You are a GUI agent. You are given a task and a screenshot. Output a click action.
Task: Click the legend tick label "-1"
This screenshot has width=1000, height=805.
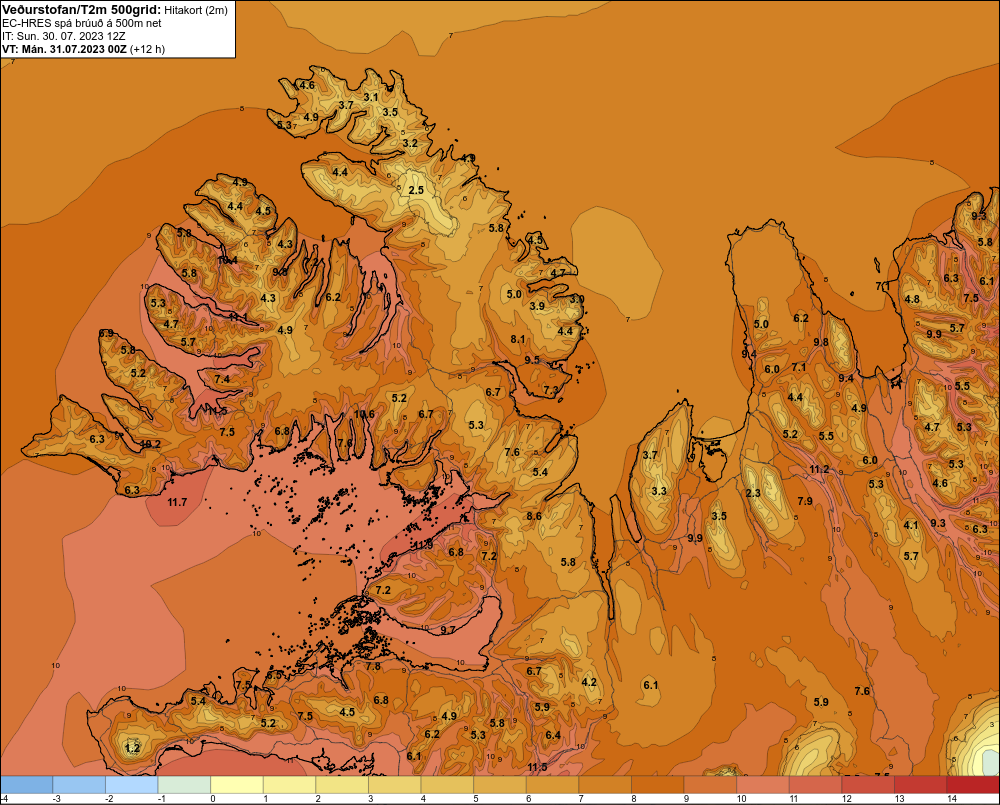(162, 799)
